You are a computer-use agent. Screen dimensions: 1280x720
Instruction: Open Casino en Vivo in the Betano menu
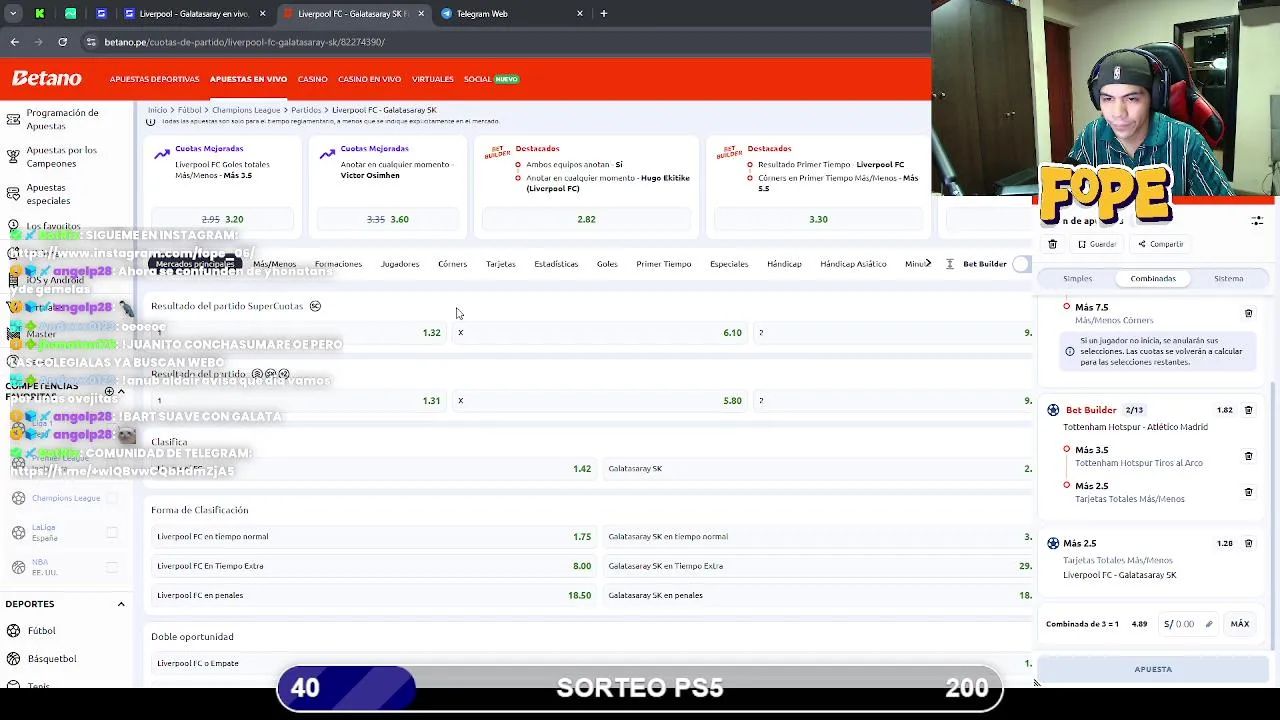point(369,79)
